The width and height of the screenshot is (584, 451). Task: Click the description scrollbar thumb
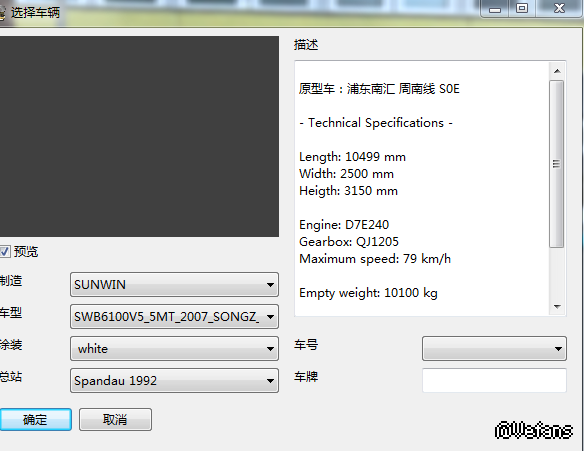tap(557, 164)
